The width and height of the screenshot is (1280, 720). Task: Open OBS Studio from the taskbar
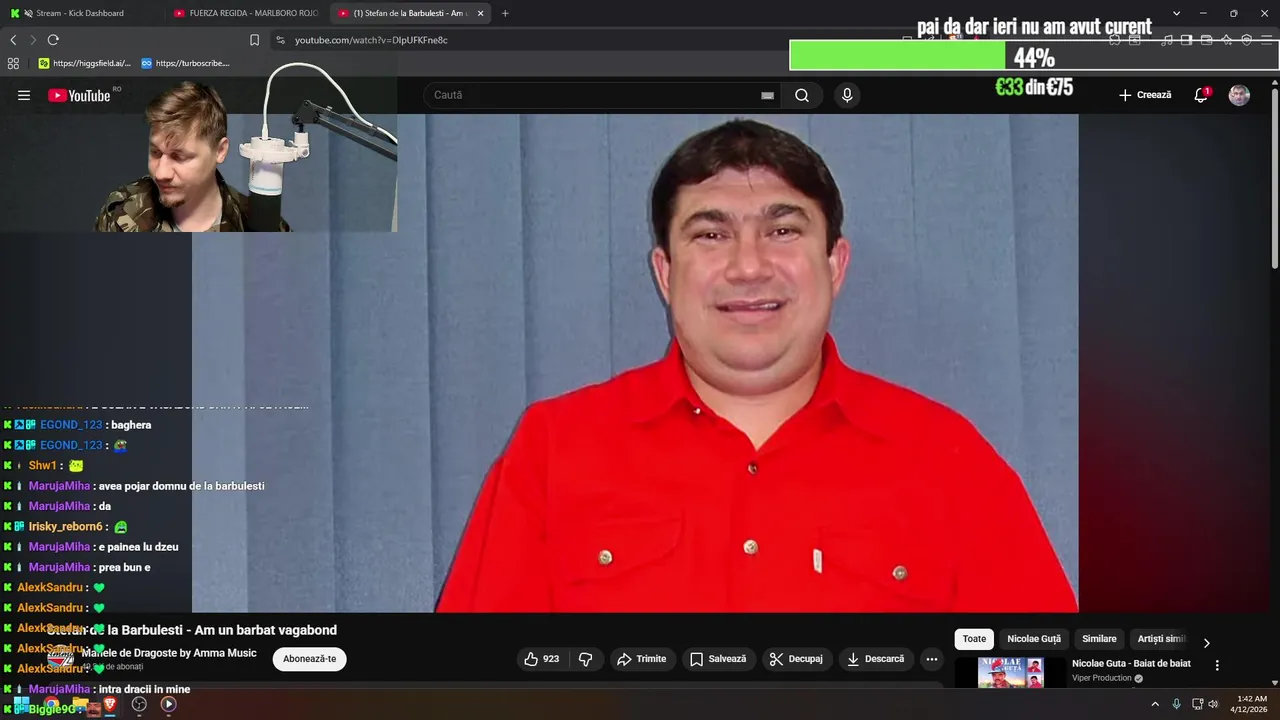pyautogui.click(x=139, y=704)
